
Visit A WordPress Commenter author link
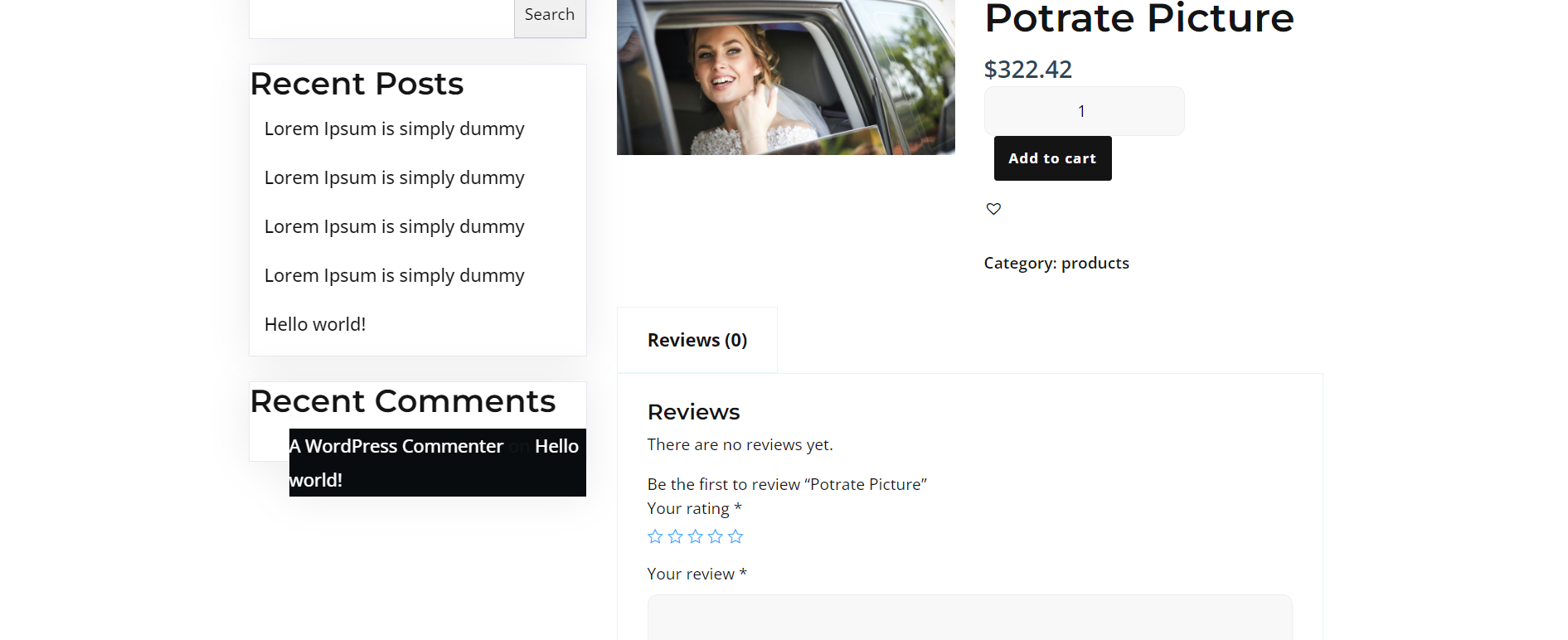point(396,446)
